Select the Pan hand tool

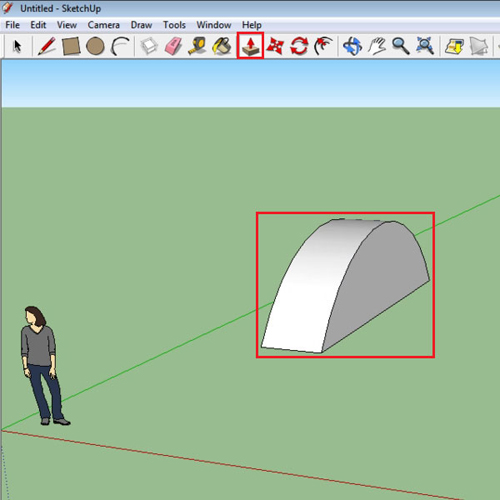tap(377, 46)
